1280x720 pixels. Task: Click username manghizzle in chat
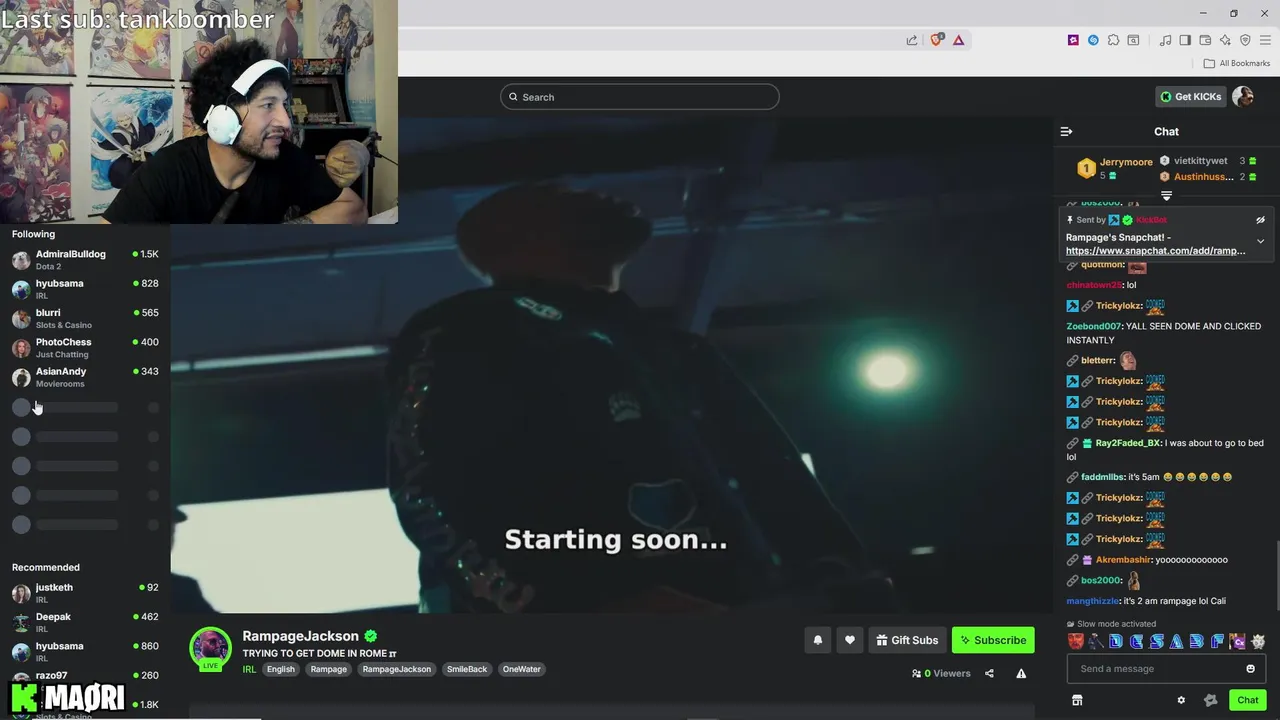point(1093,601)
